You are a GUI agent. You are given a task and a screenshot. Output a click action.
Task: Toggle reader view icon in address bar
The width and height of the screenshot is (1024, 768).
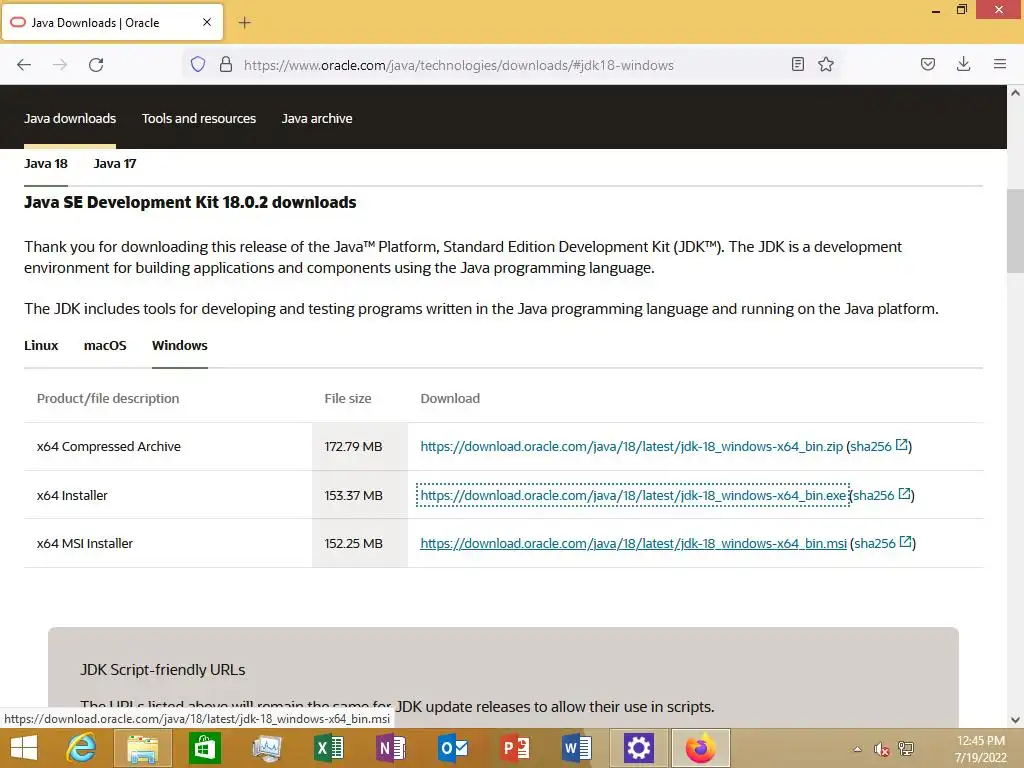[797, 64]
